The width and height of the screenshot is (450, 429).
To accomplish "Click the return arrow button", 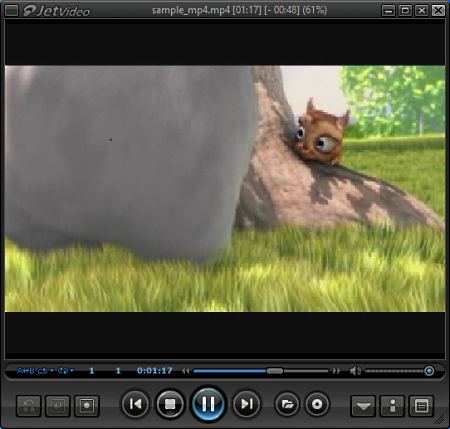I will tap(58, 406).
